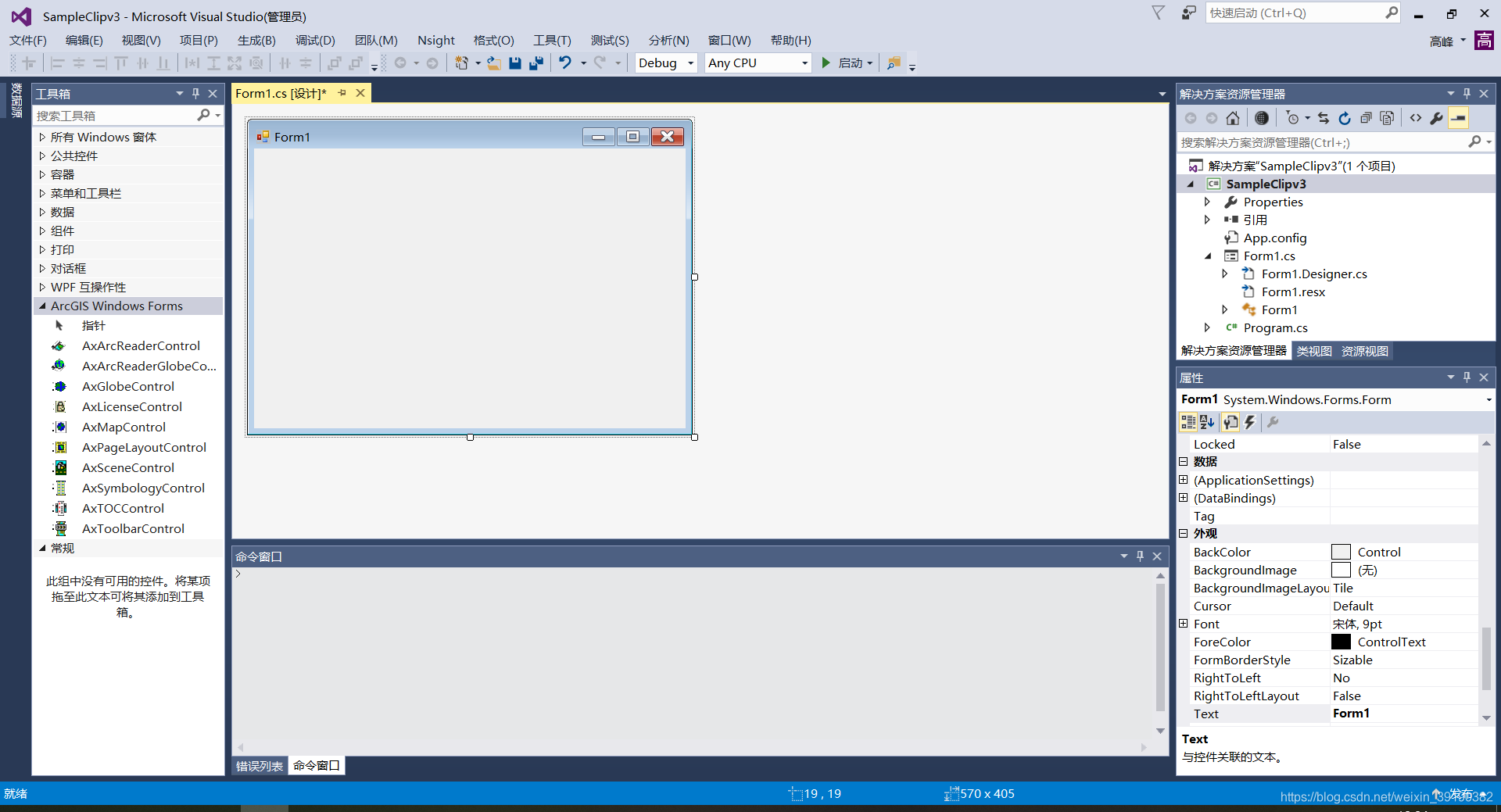Click the 高峰 account name
The width and height of the screenshot is (1501, 812).
pos(1441,41)
